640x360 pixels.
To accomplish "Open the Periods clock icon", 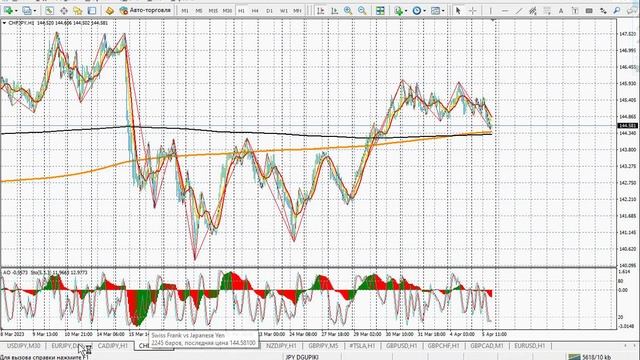I will (x=417, y=11).
